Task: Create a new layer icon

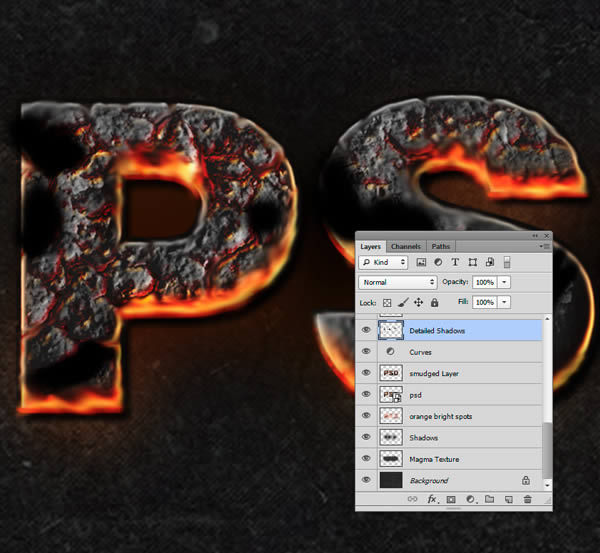Action: pos(509,499)
